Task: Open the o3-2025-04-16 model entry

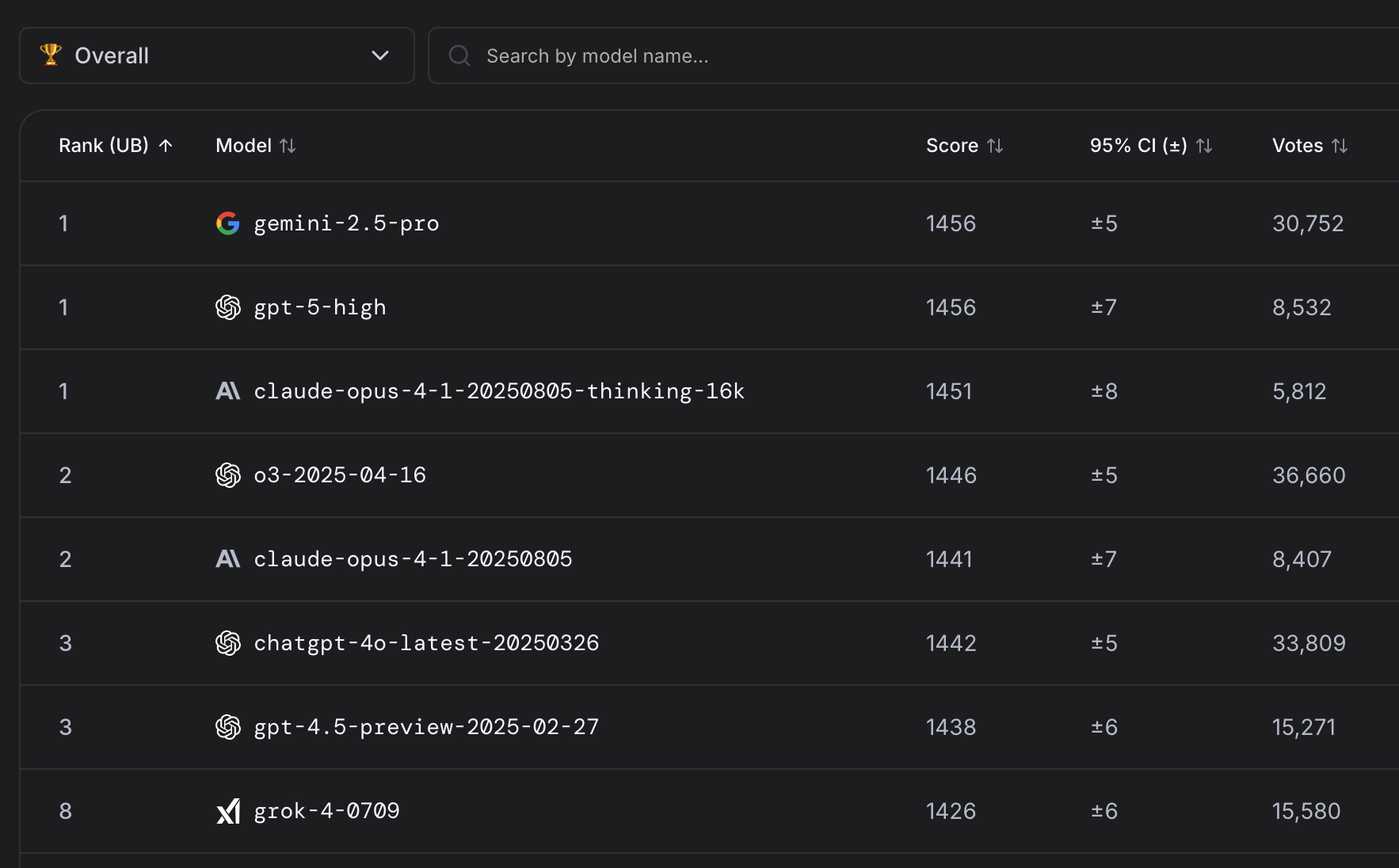Action: pyautogui.click(x=340, y=475)
